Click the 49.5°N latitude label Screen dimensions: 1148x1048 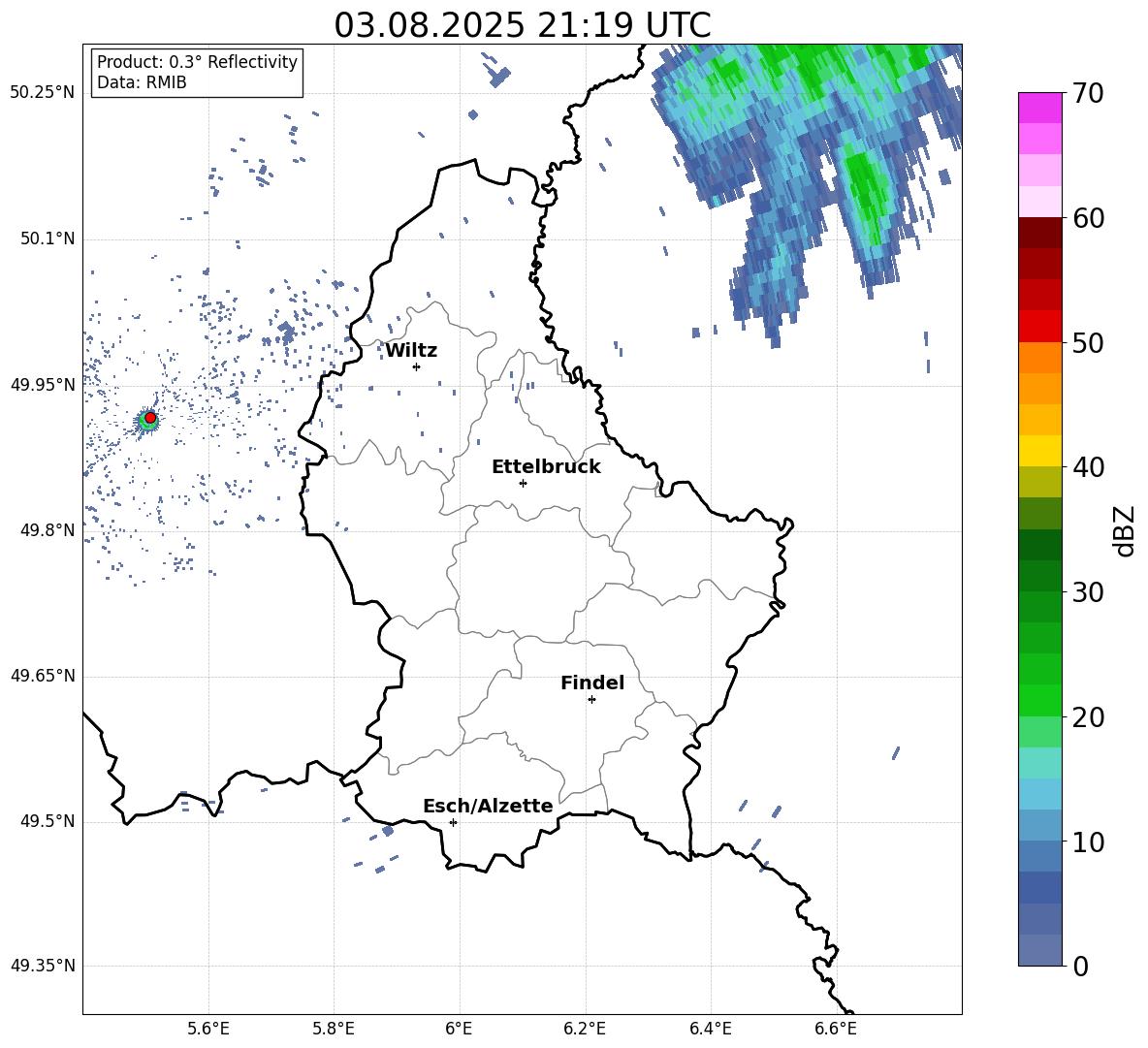coord(47,821)
